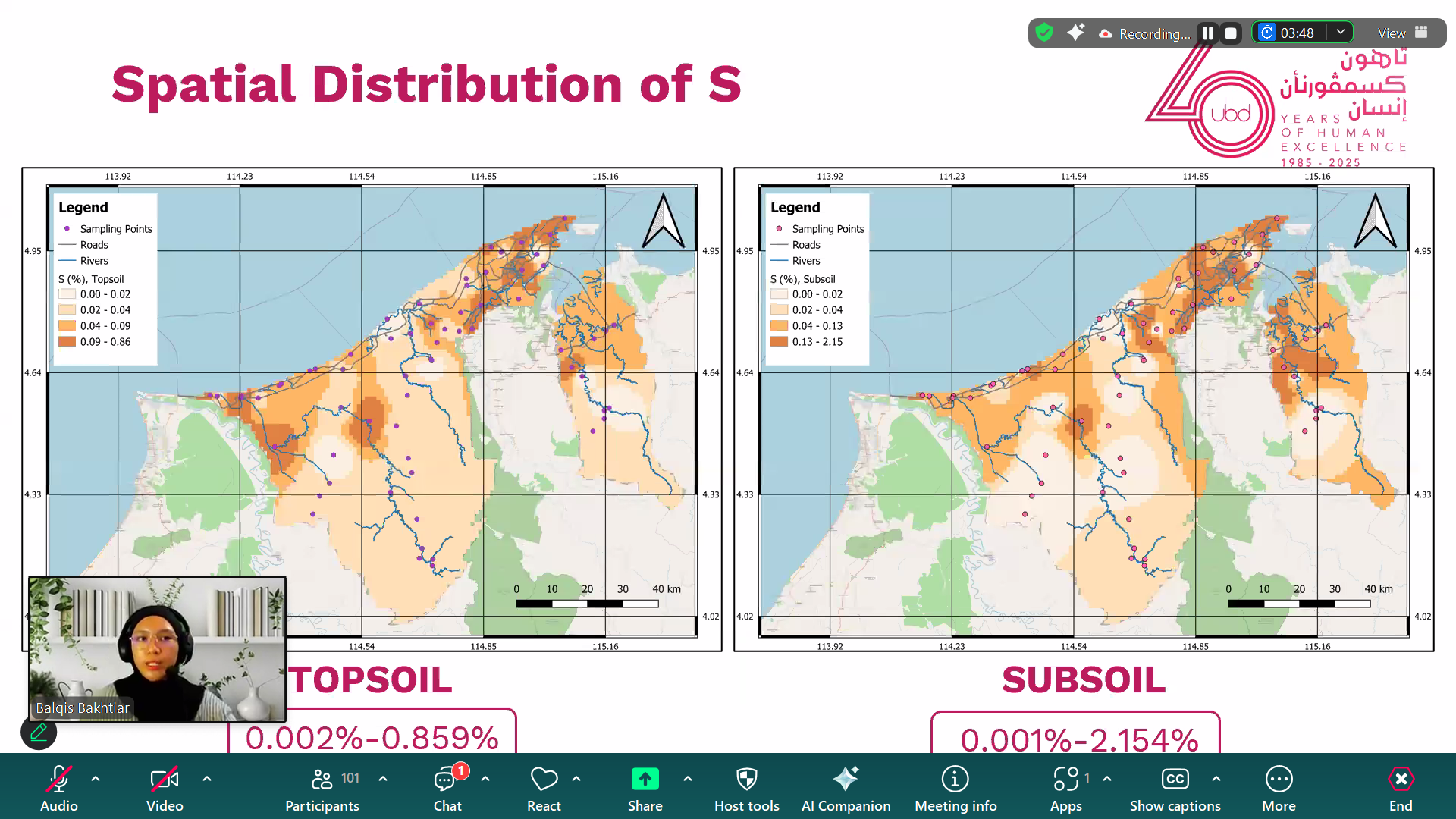
Task: Open Meeting info
Action: 955,788
